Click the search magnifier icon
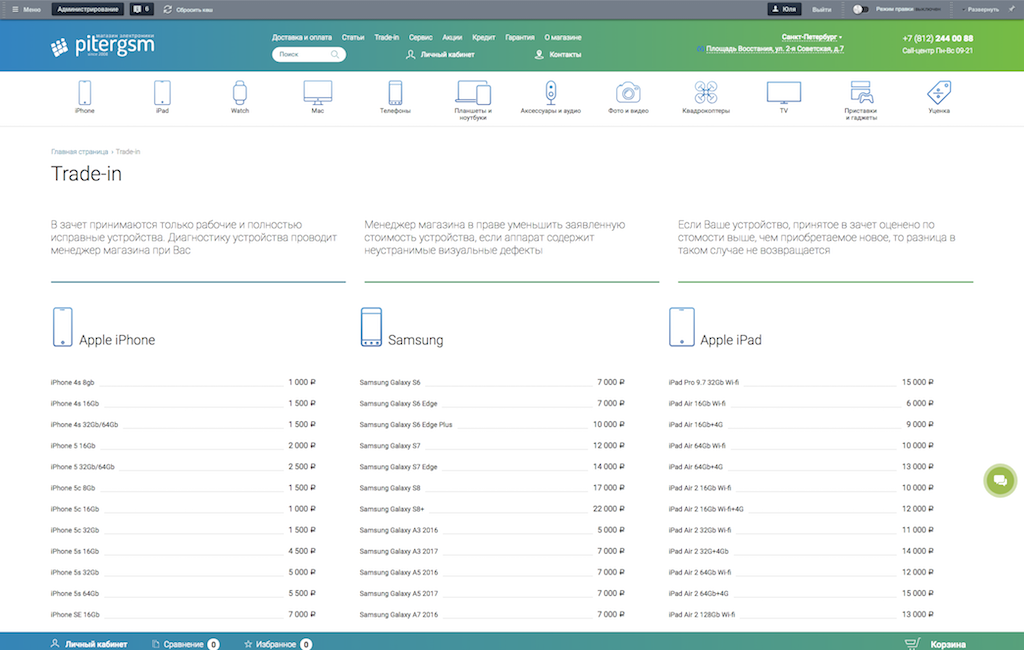The width and height of the screenshot is (1024, 650). pos(335,54)
